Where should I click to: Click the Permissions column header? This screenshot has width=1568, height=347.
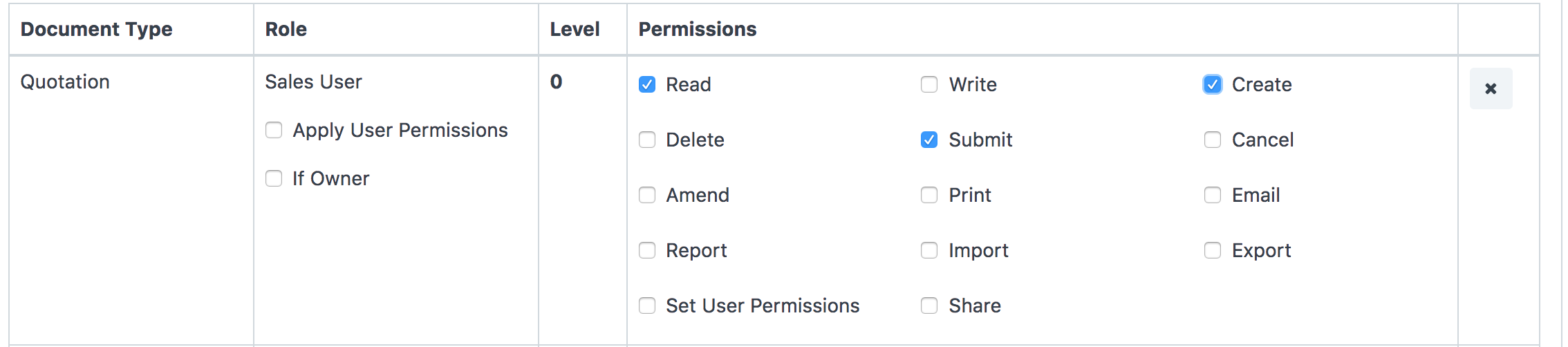[698, 29]
